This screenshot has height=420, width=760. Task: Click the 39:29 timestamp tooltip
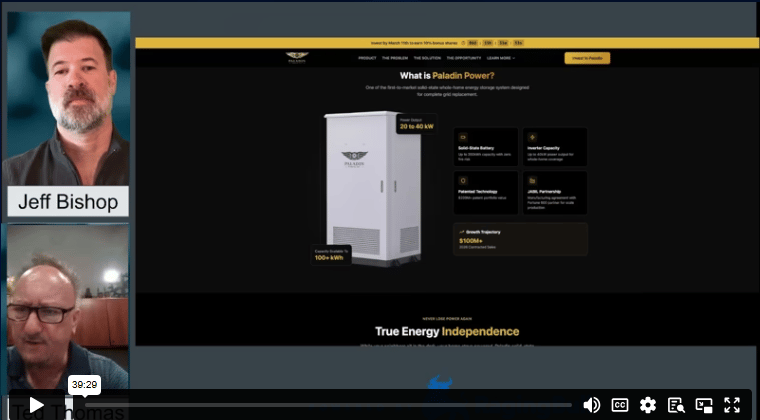pos(84,385)
